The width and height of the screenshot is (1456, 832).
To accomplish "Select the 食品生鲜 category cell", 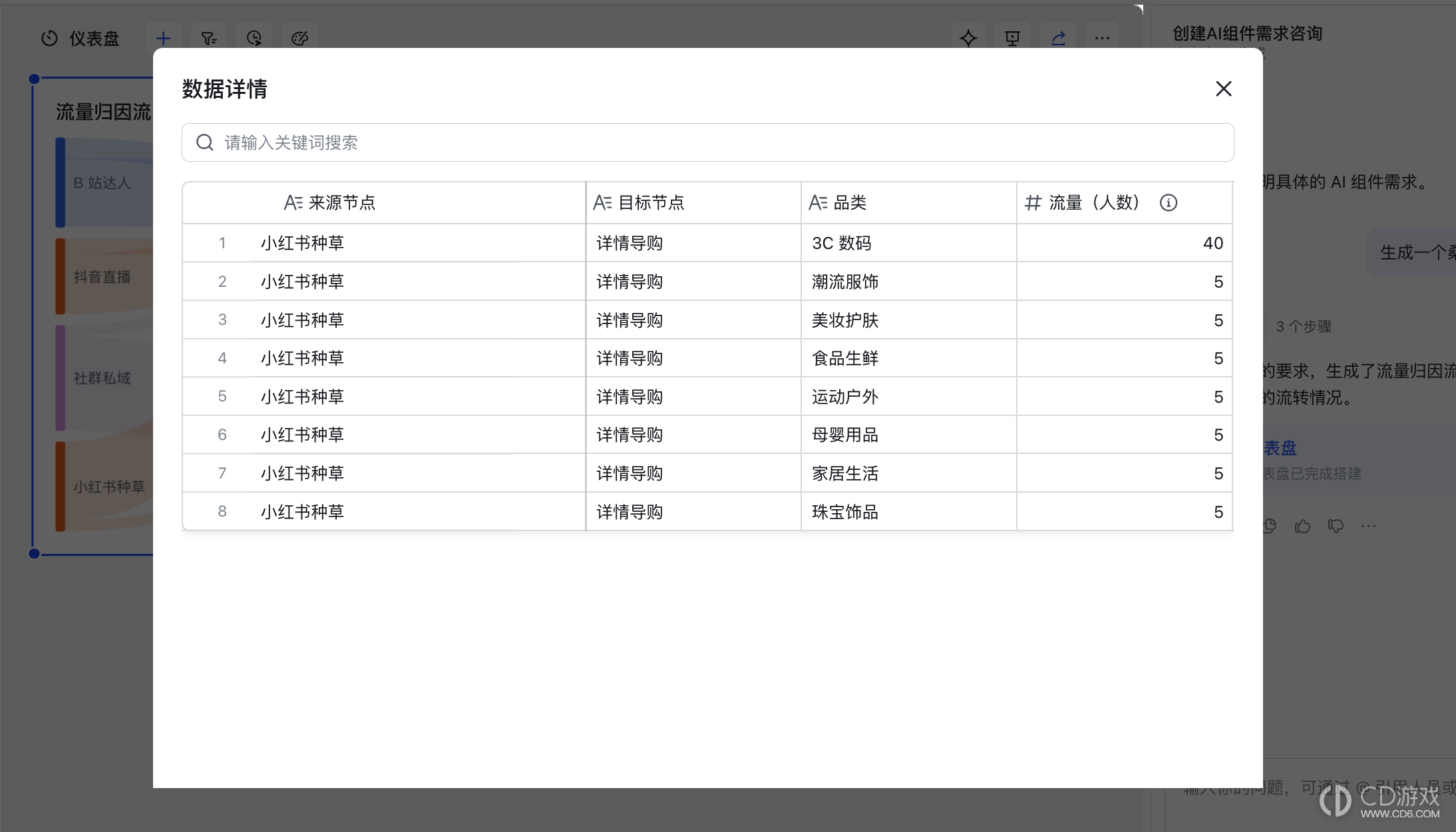I will [x=908, y=358].
